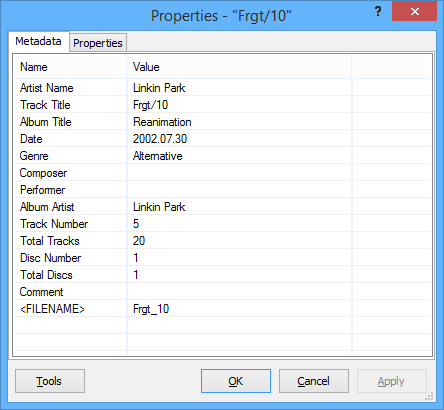Click the <FILENAME> row label
The image size is (444, 410).
(52, 309)
